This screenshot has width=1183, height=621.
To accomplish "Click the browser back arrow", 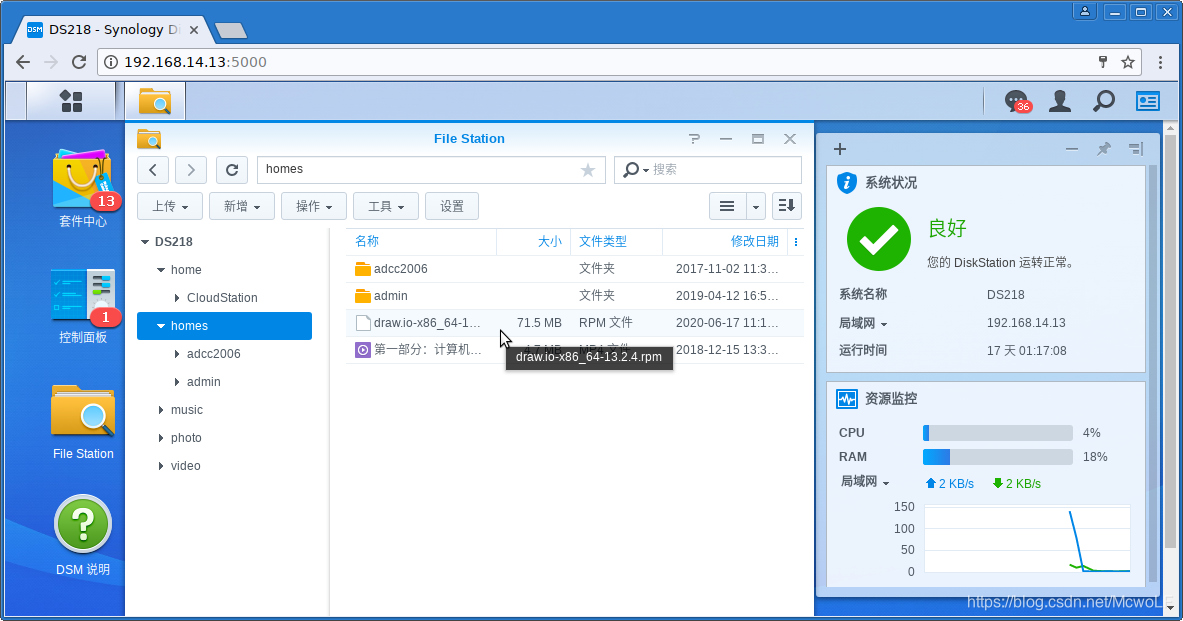I will click(x=23, y=62).
